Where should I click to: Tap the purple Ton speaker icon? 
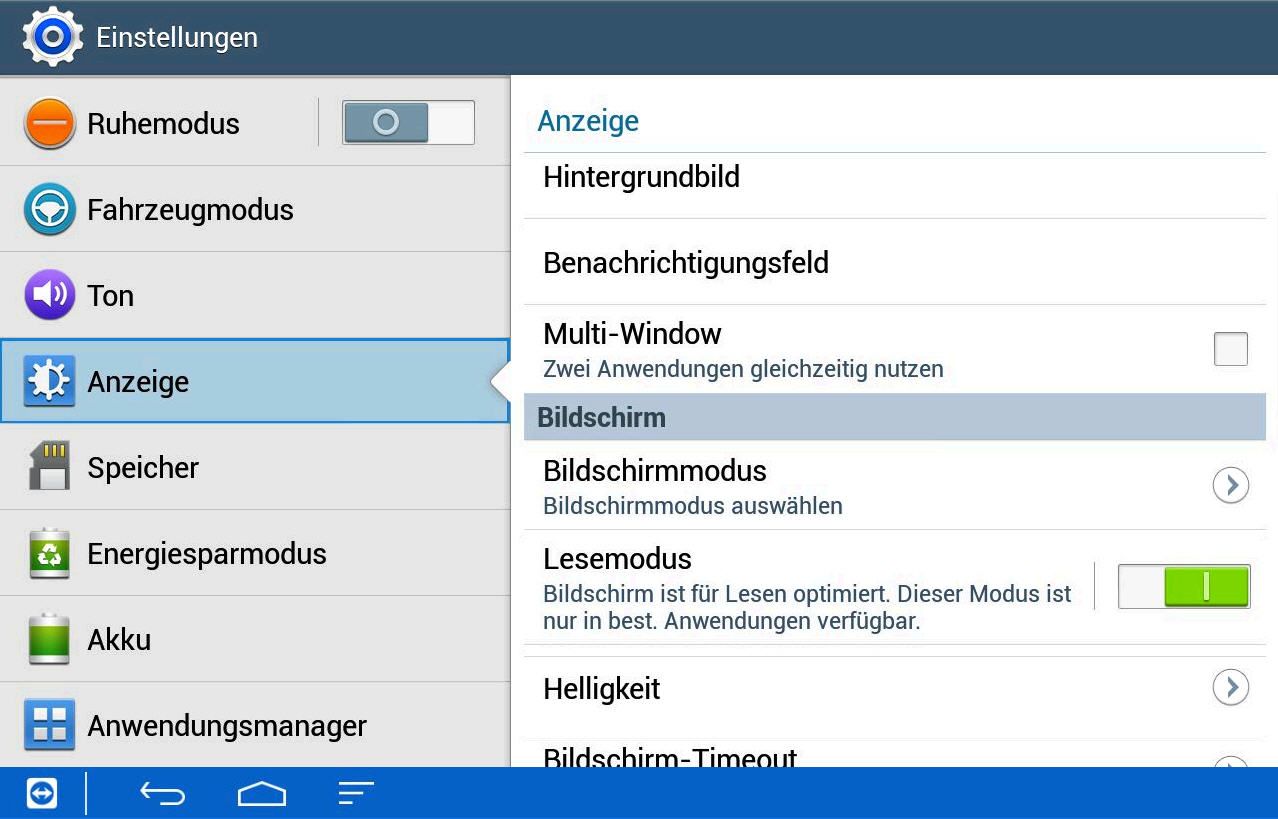coord(49,295)
